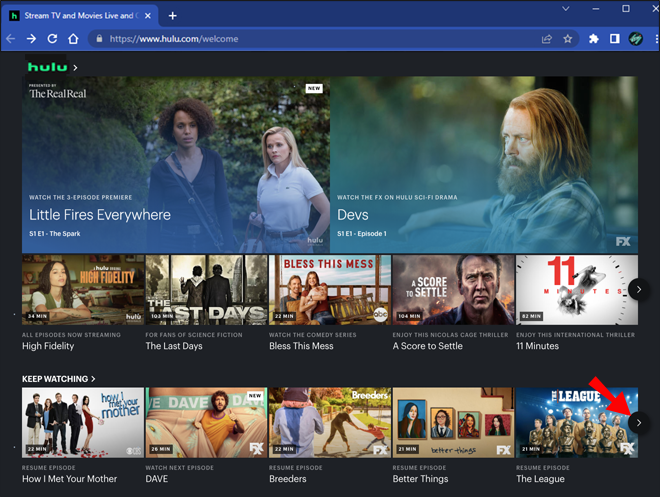This screenshot has width=660, height=497.
Task: Open a new tab with the plus button
Action: click(172, 16)
